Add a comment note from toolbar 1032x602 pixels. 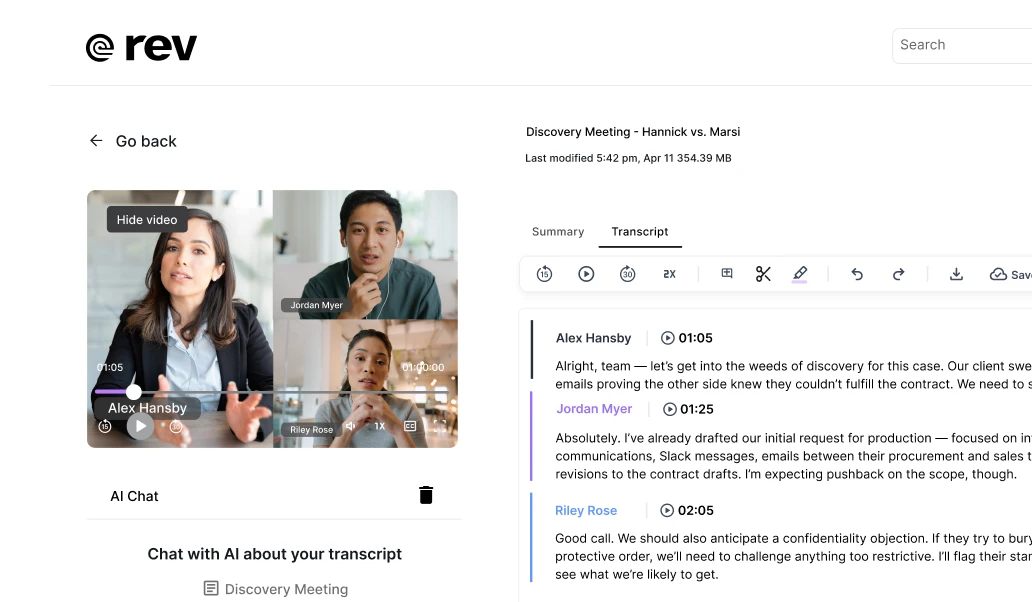[727, 273]
